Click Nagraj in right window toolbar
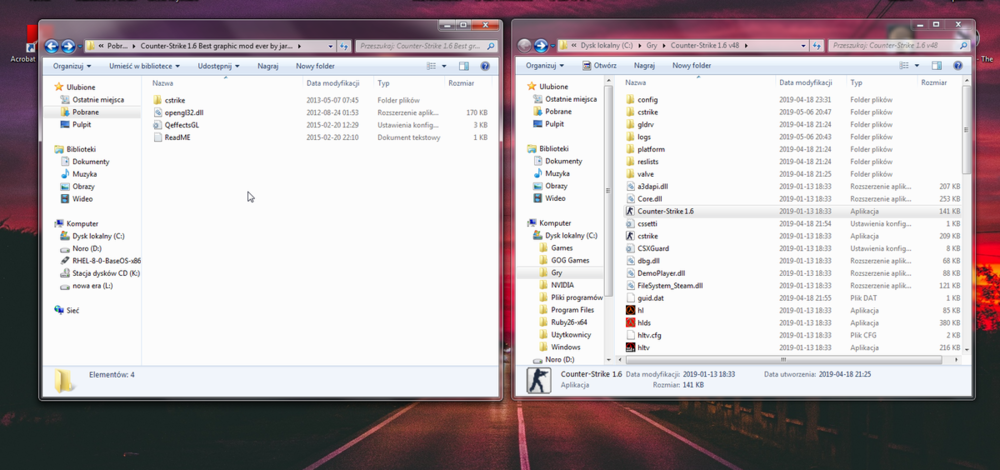The width and height of the screenshot is (1000, 470). tap(644, 66)
